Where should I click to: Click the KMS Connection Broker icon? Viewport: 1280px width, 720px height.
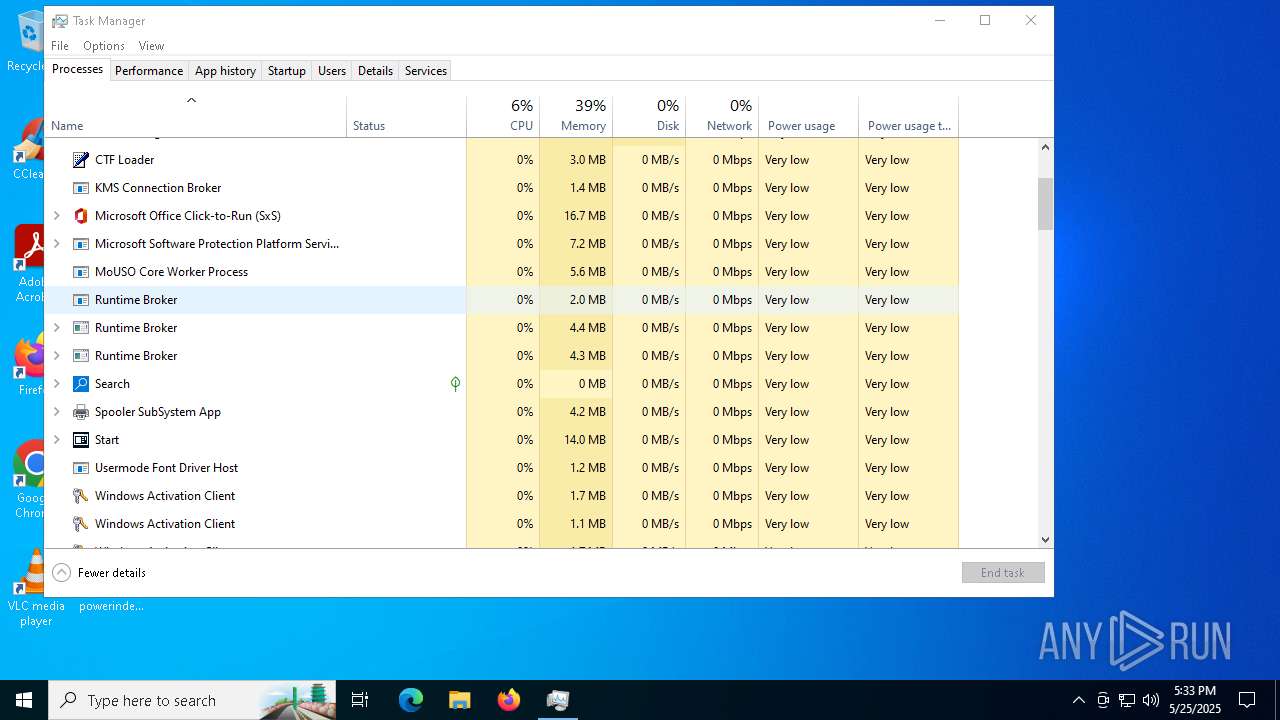(x=81, y=188)
